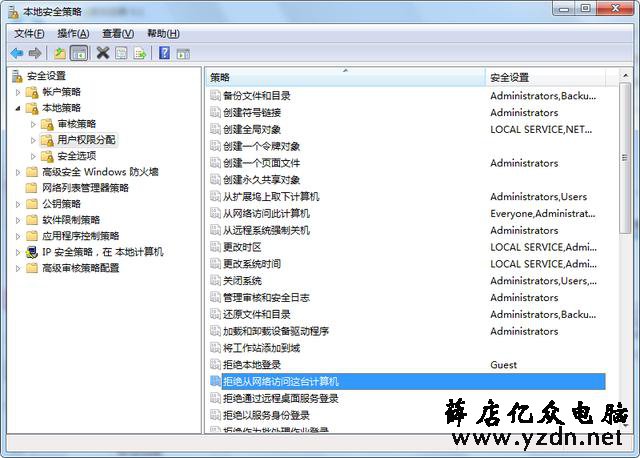Select 网络列表管理器策略 in the tree
The height and width of the screenshot is (458, 640).
(x=85, y=188)
